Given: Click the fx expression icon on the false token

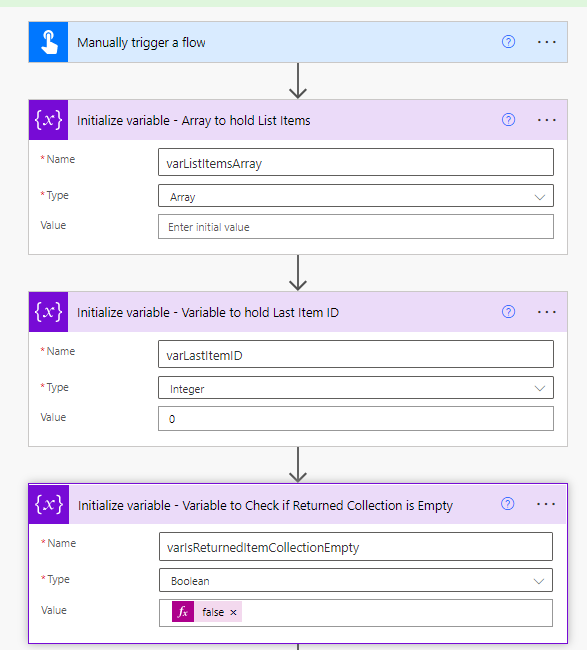Looking at the screenshot, I should click(183, 612).
